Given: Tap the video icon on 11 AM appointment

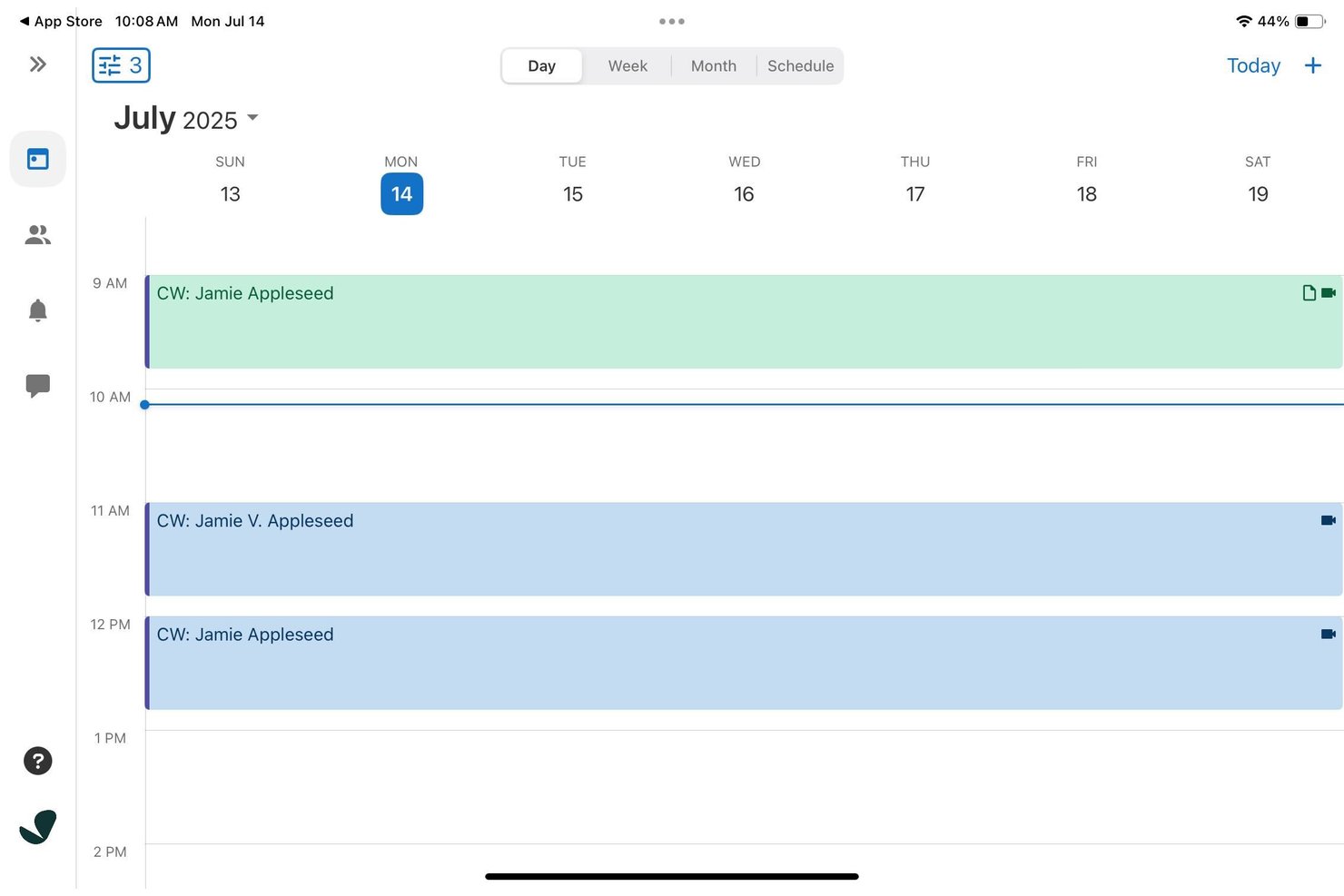Looking at the screenshot, I should point(1329,520).
